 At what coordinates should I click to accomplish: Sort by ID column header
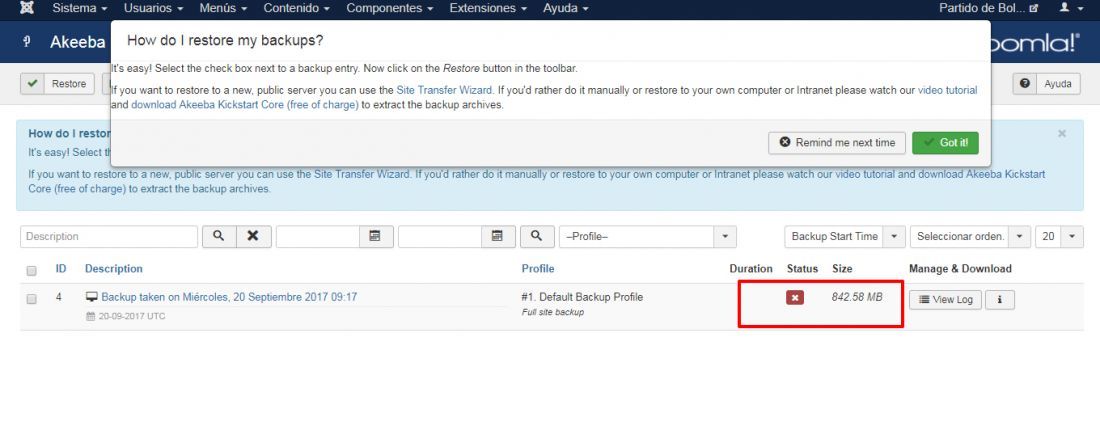[61, 269]
